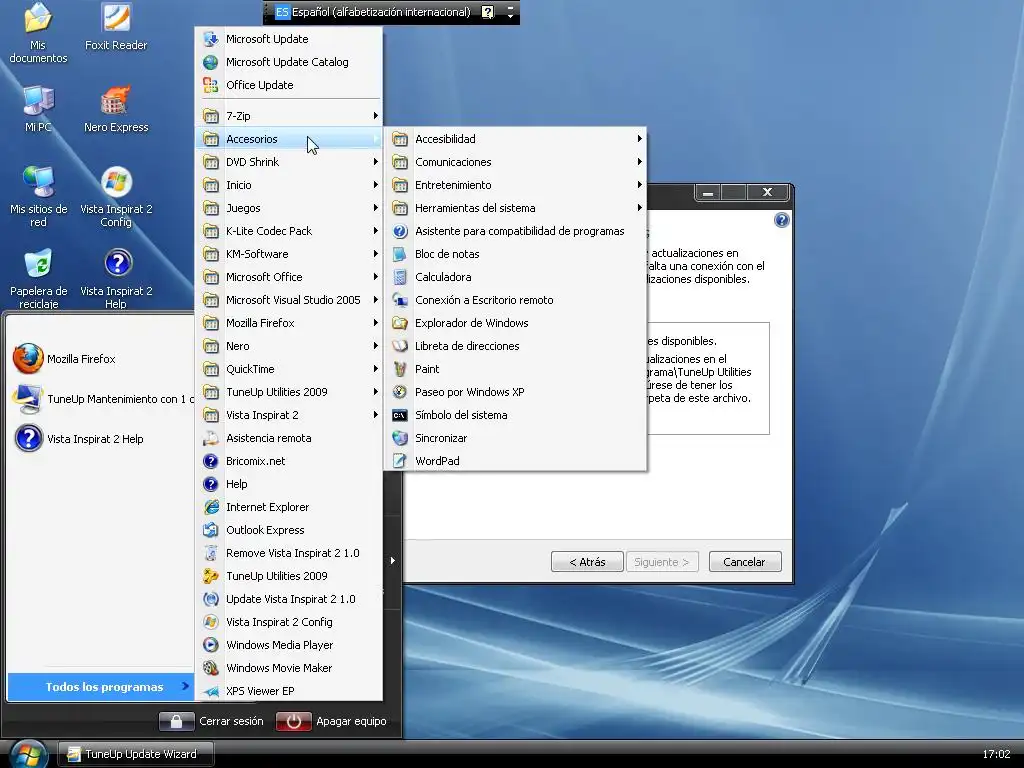Click the Bloc de notas icon
This screenshot has width=1024, height=768.
(x=400, y=254)
